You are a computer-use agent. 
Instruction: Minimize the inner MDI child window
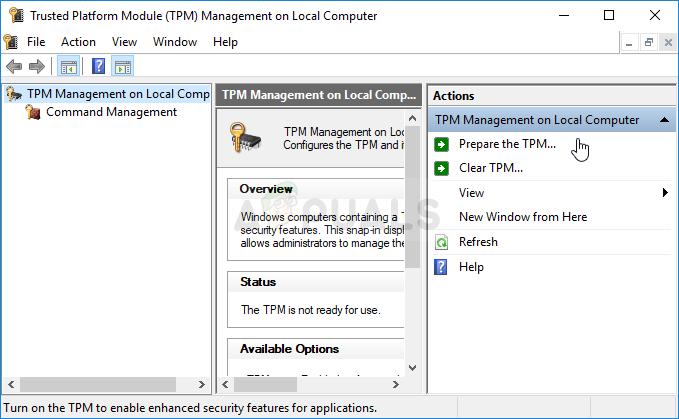(629, 42)
